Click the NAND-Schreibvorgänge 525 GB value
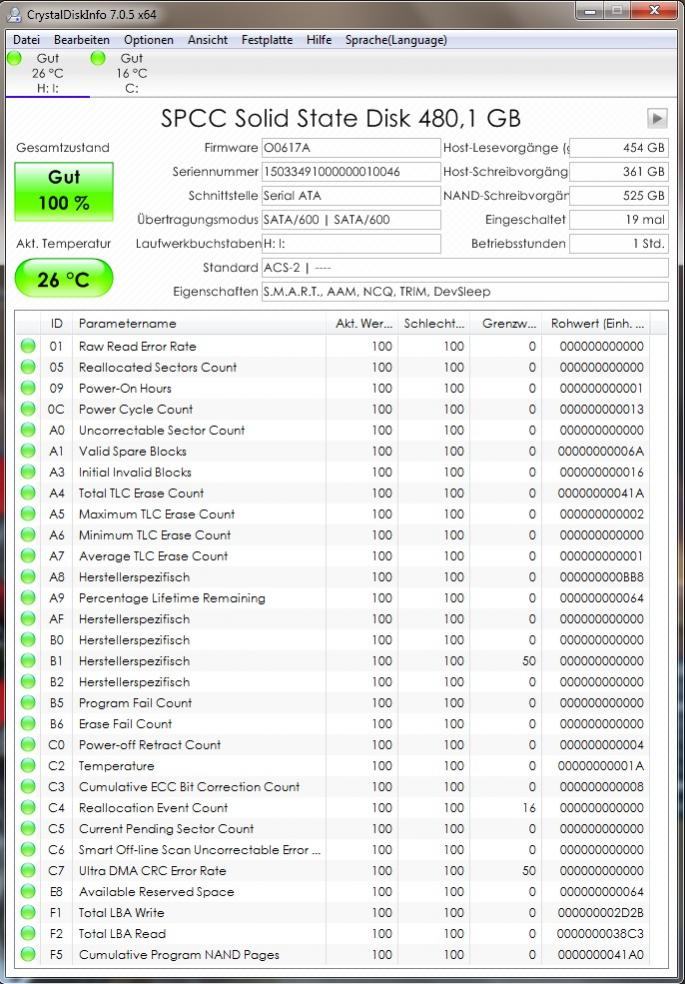This screenshot has height=984, width=685. pyautogui.click(x=619, y=196)
